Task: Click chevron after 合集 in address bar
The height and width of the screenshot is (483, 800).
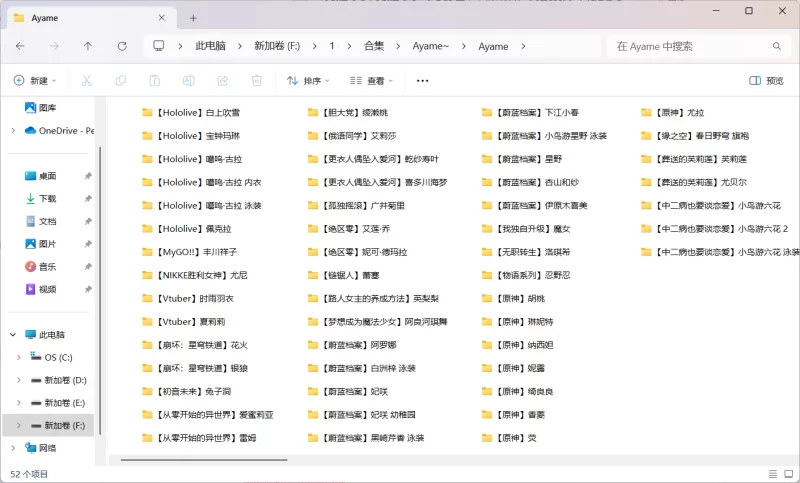Action: click(x=398, y=46)
